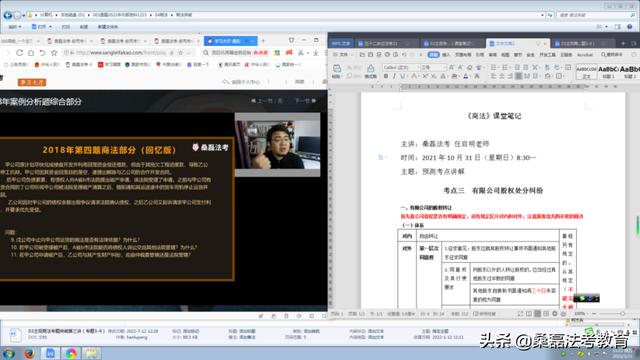640x360 pixels.
Task: Click the borders icon in paragraph group
Action: 559,76
